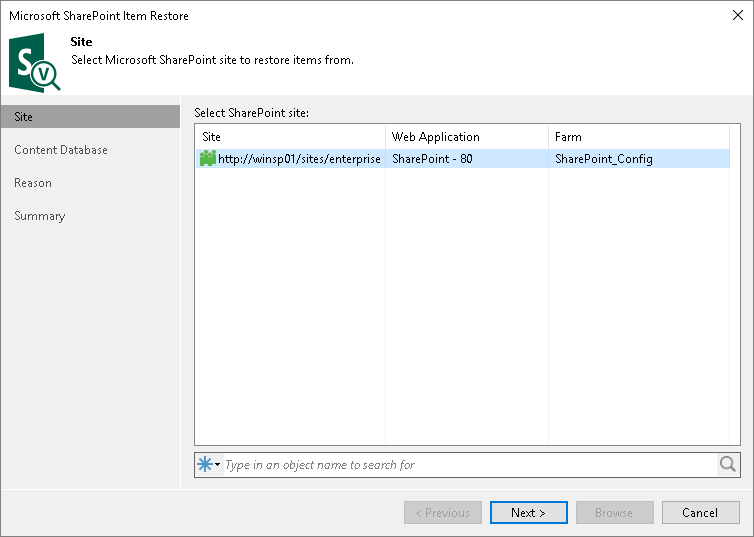Go to the Summary step

pyautogui.click(x=39, y=216)
